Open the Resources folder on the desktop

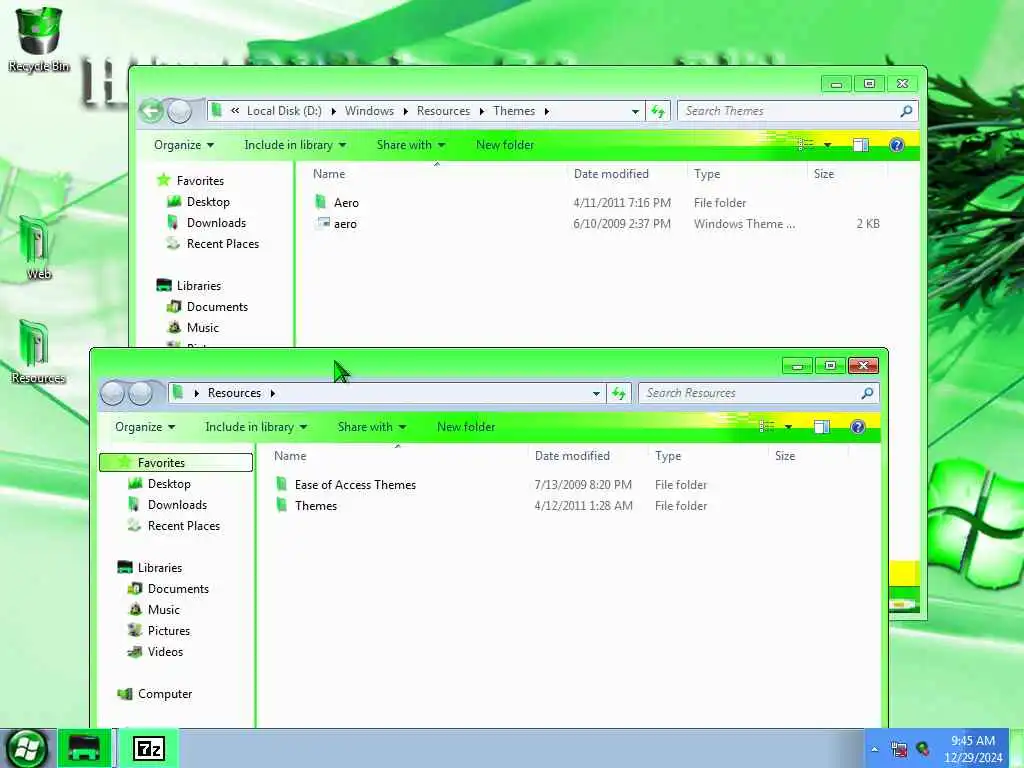[x=37, y=351]
